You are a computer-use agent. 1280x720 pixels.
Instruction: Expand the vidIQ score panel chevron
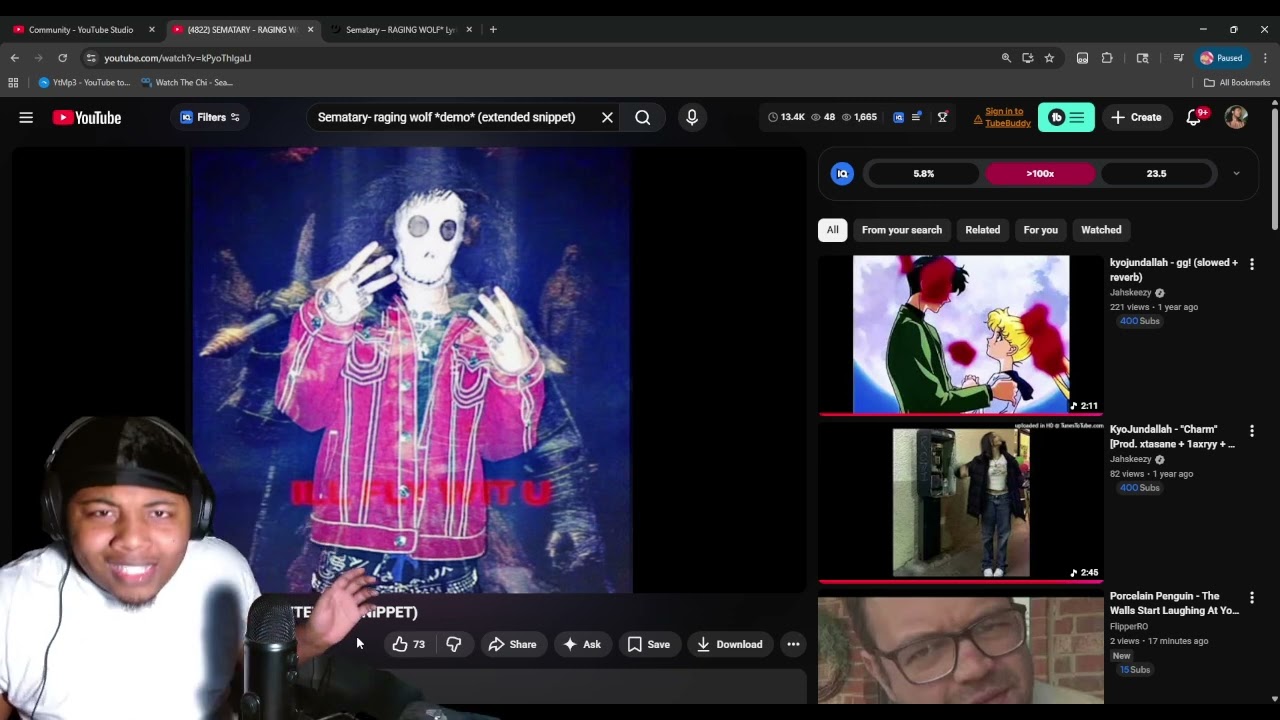(x=1236, y=173)
